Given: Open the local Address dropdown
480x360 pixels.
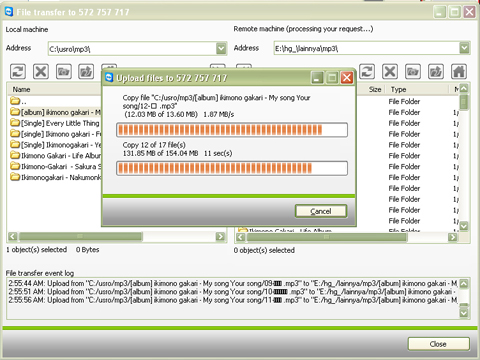Looking at the screenshot, I should (x=221, y=49).
